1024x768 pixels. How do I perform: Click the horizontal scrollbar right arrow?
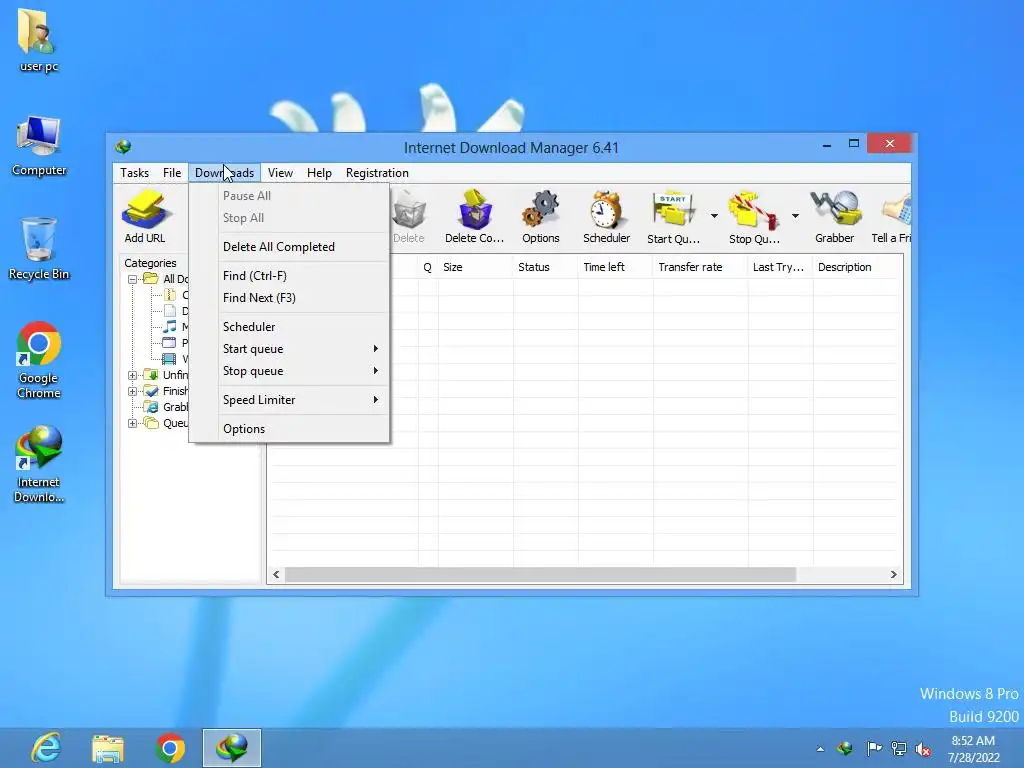coord(893,575)
